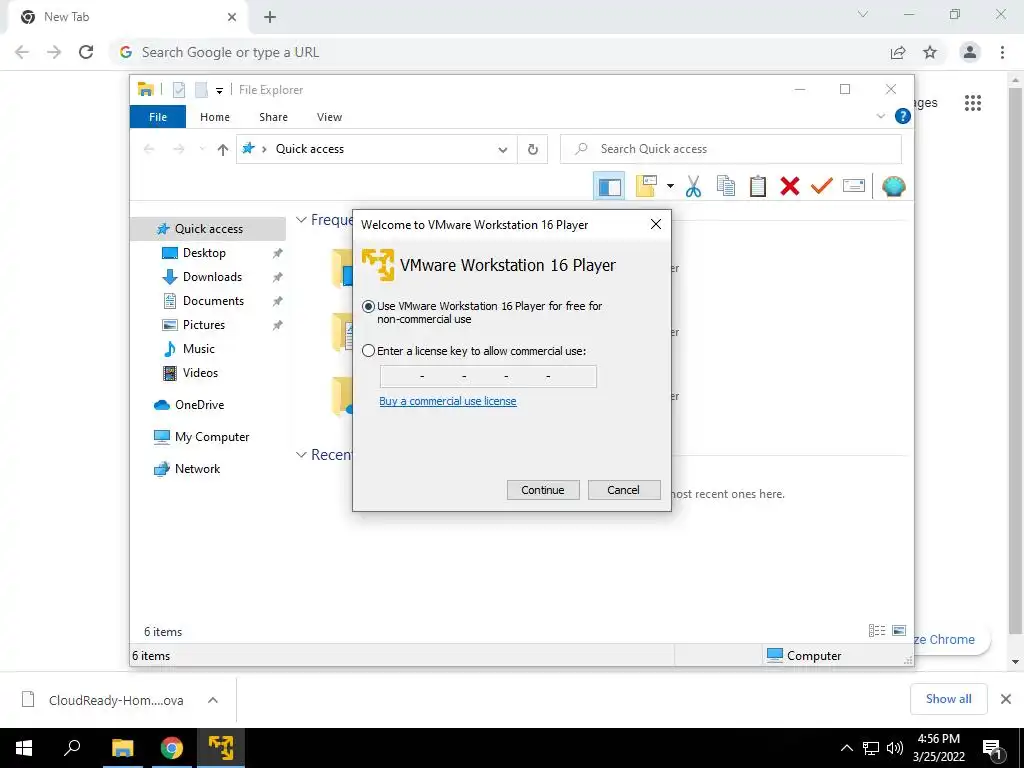Open Chrome tab search chevron
The width and height of the screenshot is (1024, 768).
click(x=863, y=14)
